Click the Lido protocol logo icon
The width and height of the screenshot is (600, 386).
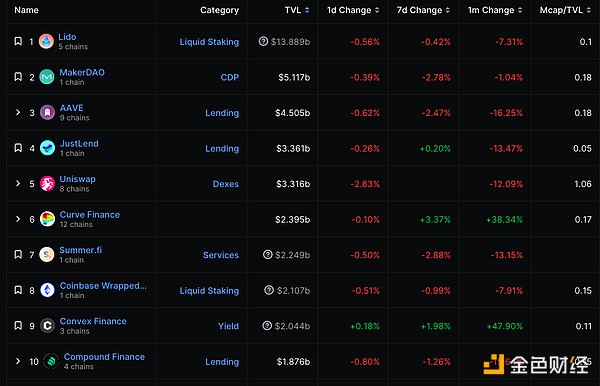46,41
